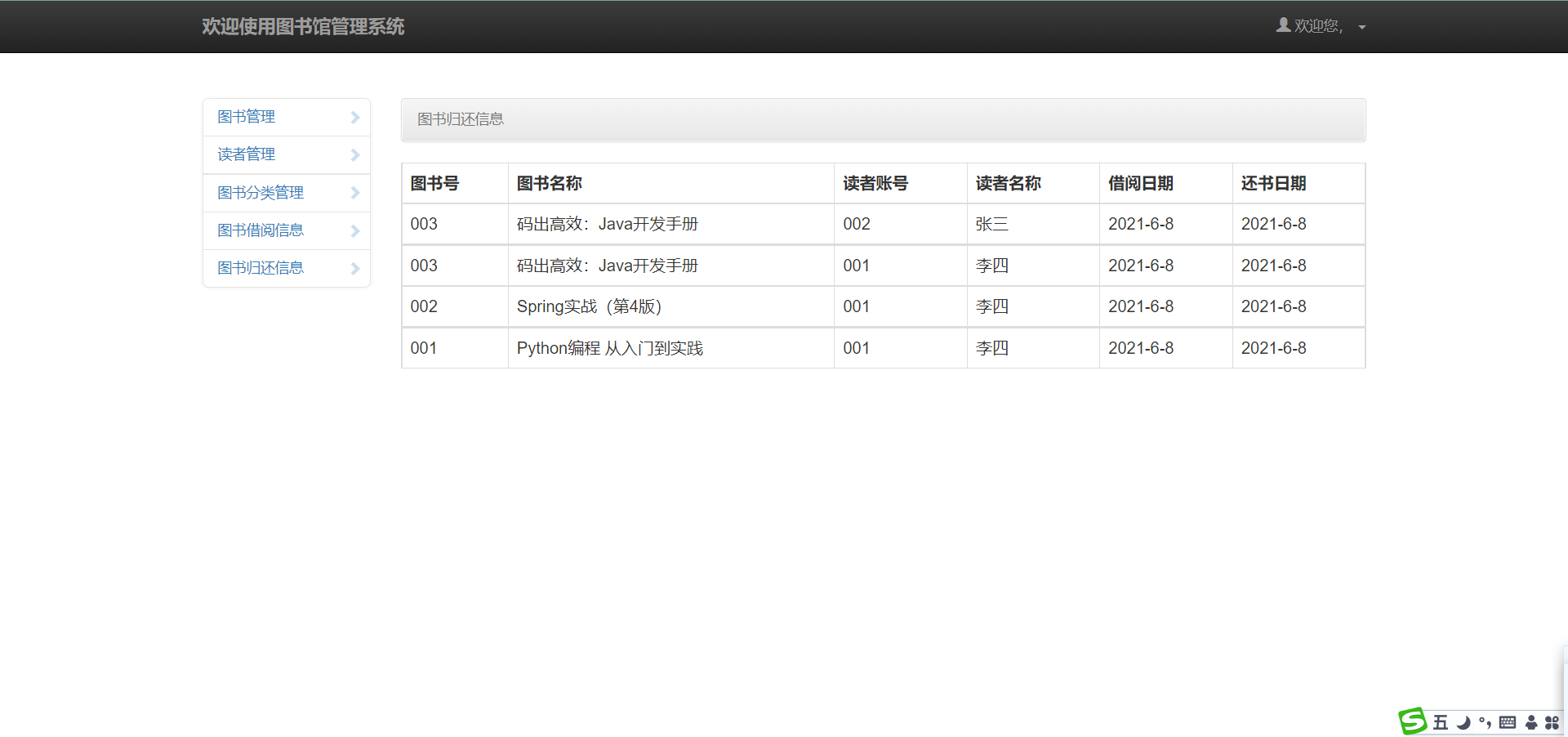Image resolution: width=1568 pixels, height=737 pixels.
Task: Click reader account 001 in the Python row
Action: (x=857, y=348)
